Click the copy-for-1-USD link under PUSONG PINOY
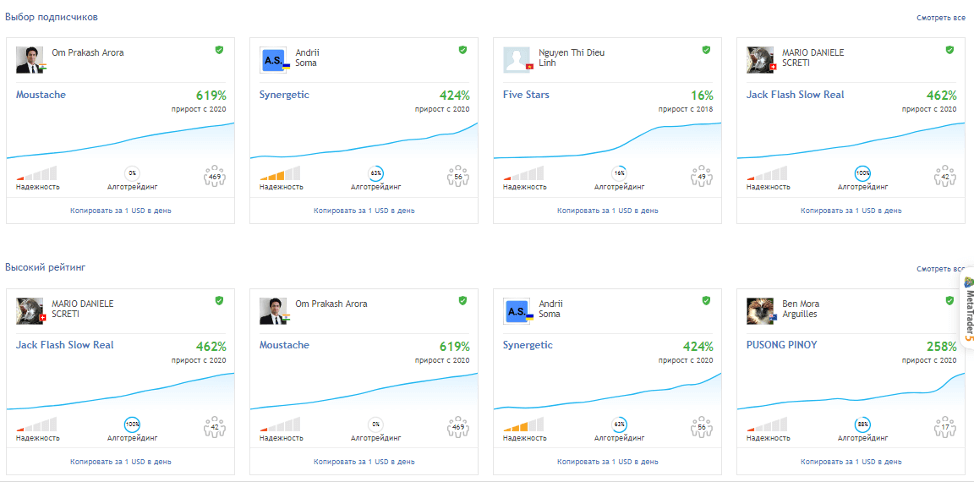This screenshot has height=483, width=974. [851, 461]
